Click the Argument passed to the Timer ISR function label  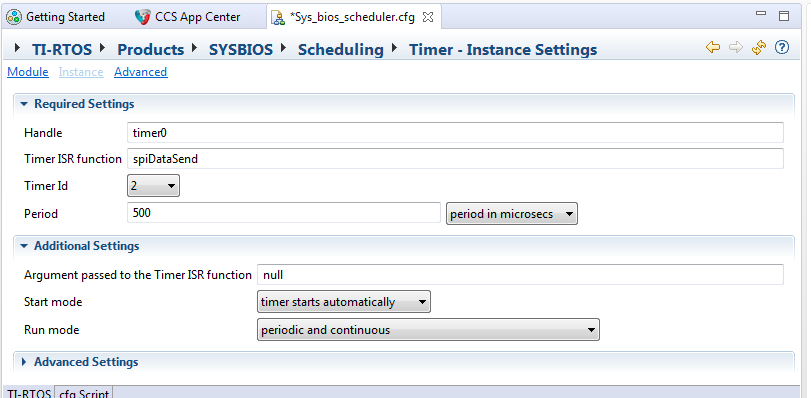(x=138, y=275)
